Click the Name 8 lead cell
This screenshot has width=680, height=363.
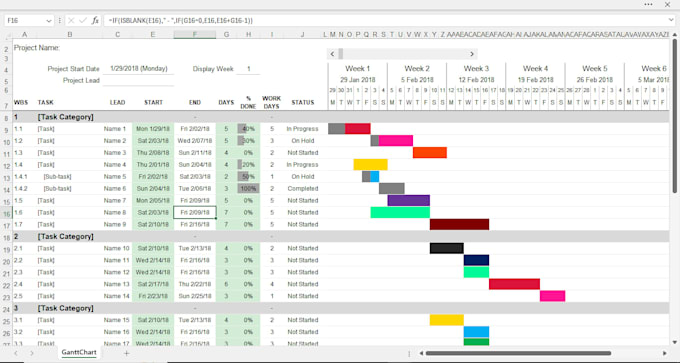click(115, 213)
